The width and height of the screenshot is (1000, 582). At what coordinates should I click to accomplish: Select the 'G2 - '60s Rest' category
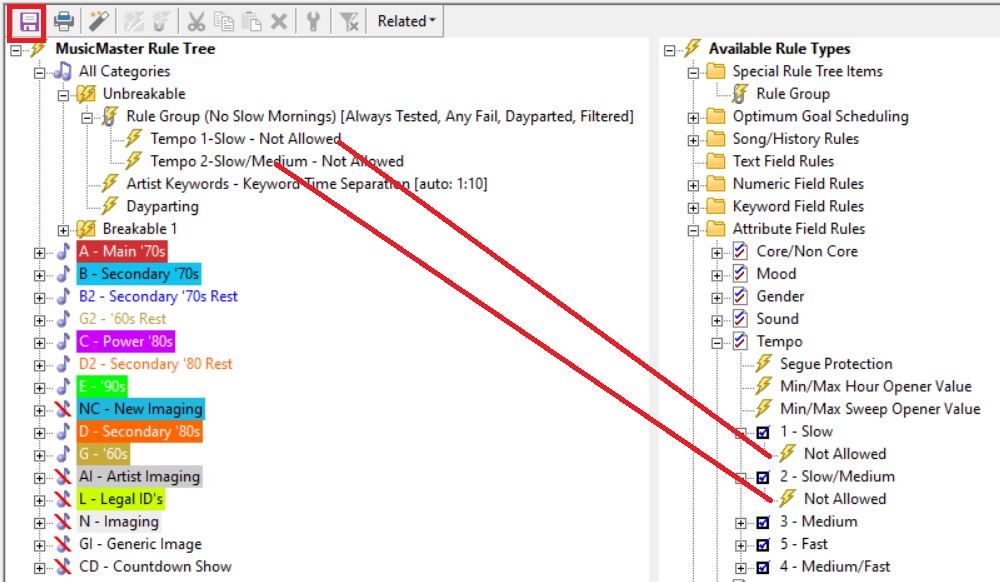[x=122, y=319]
